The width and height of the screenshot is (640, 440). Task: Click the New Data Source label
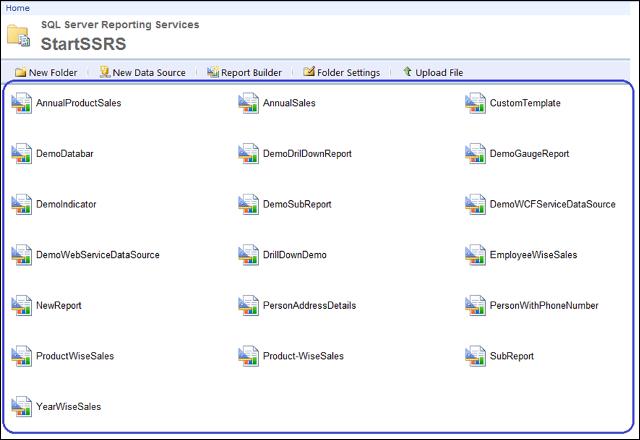coord(149,73)
